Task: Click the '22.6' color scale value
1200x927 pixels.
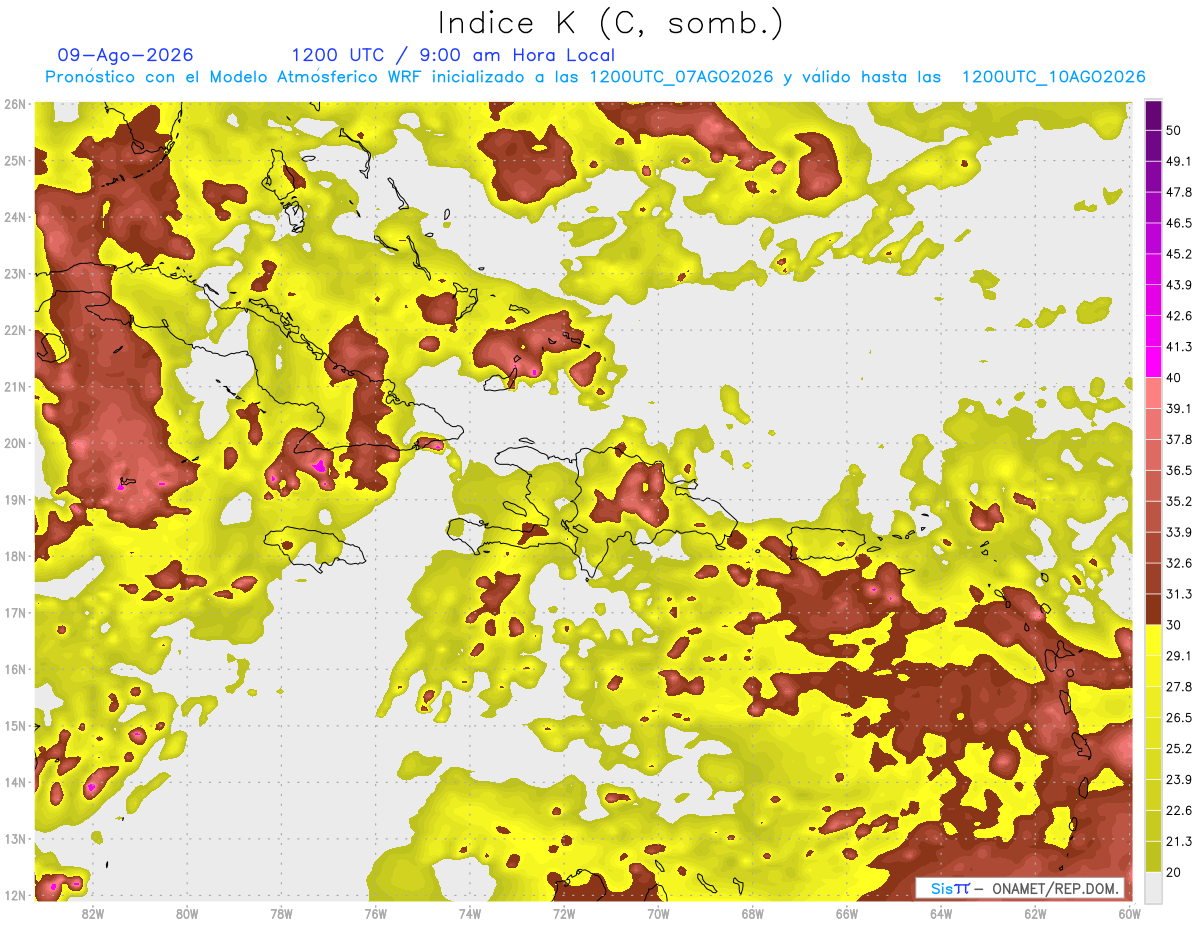Action: point(1179,810)
